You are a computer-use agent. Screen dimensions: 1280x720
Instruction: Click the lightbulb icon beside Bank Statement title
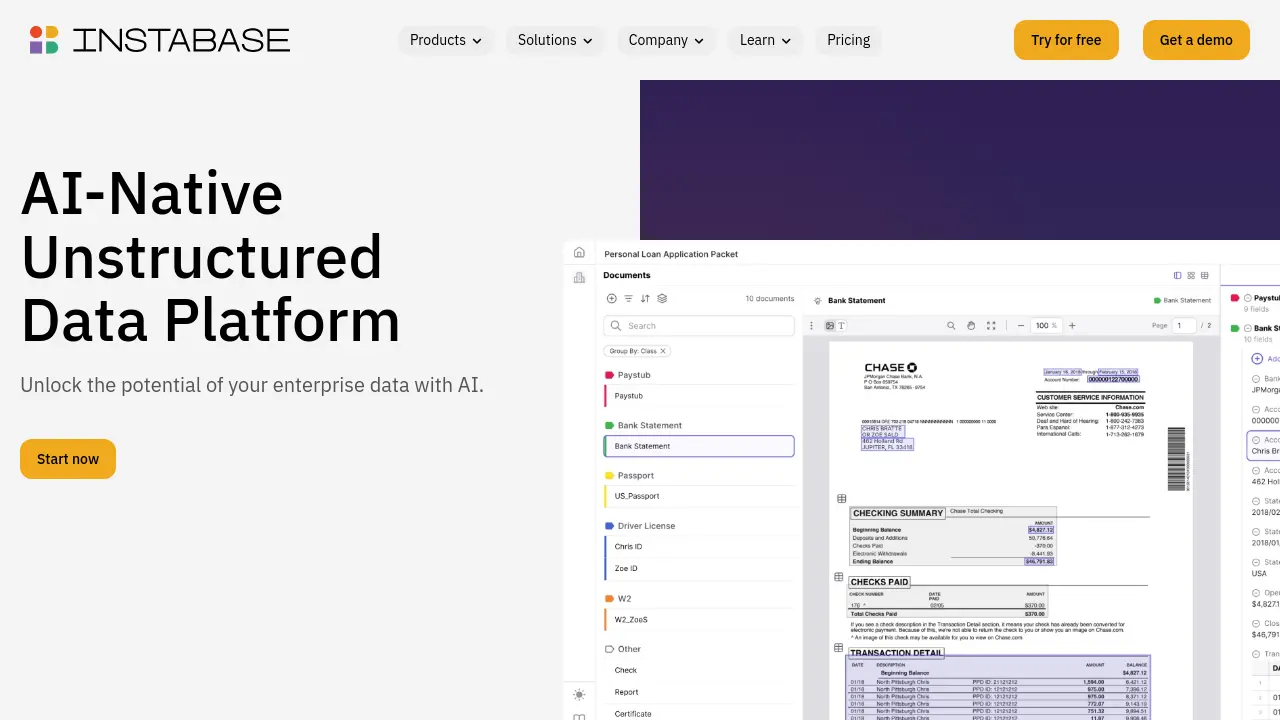817,300
